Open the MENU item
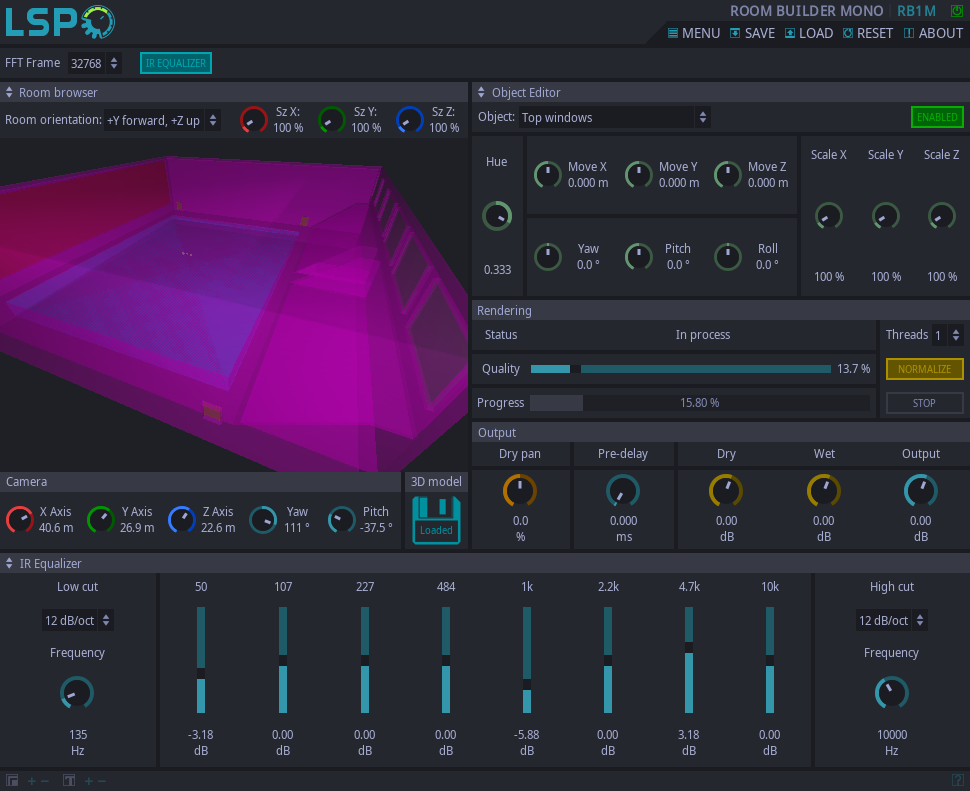Image resolution: width=970 pixels, height=791 pixels. (x=693, y=33)
